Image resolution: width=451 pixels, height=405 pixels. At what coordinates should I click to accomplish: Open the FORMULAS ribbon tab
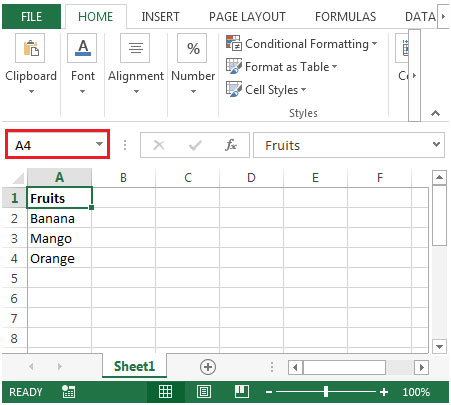click(345, 17)
